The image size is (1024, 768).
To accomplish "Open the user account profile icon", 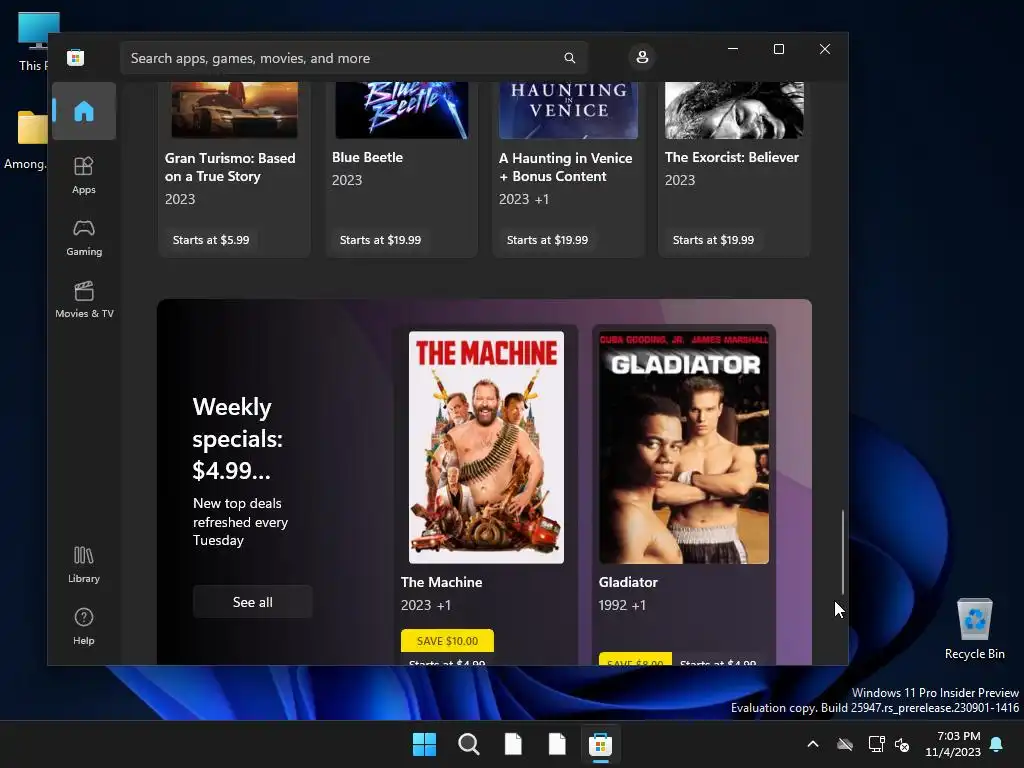I will pyautogui.click(x=642, y=57).
